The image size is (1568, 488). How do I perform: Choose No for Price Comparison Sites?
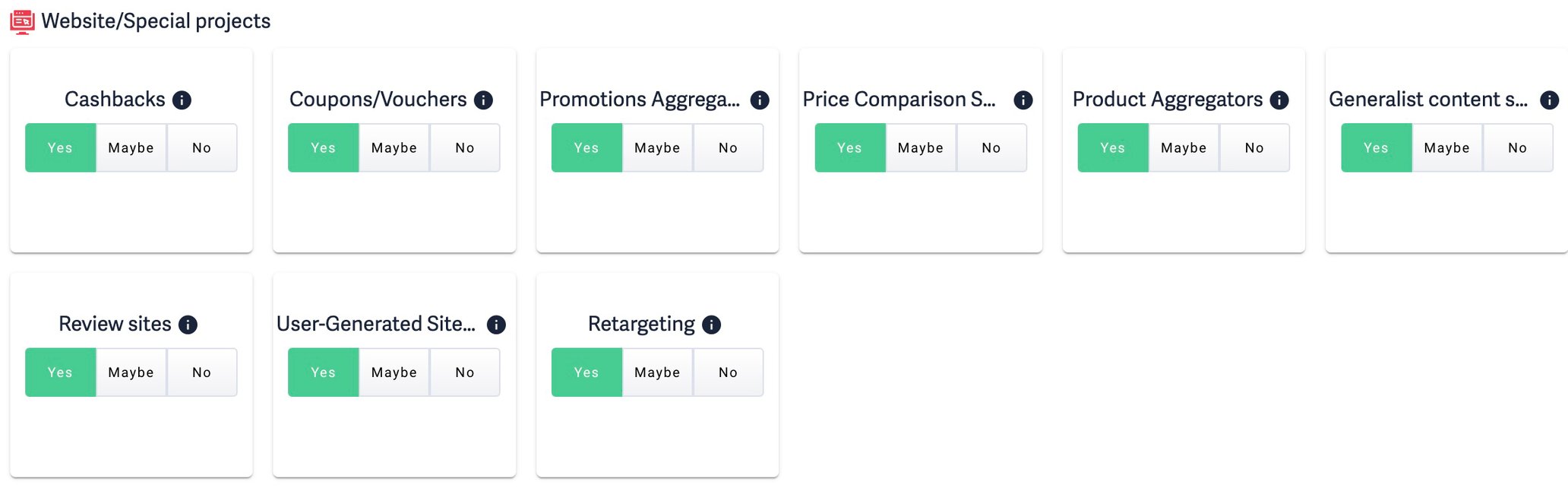991,147
